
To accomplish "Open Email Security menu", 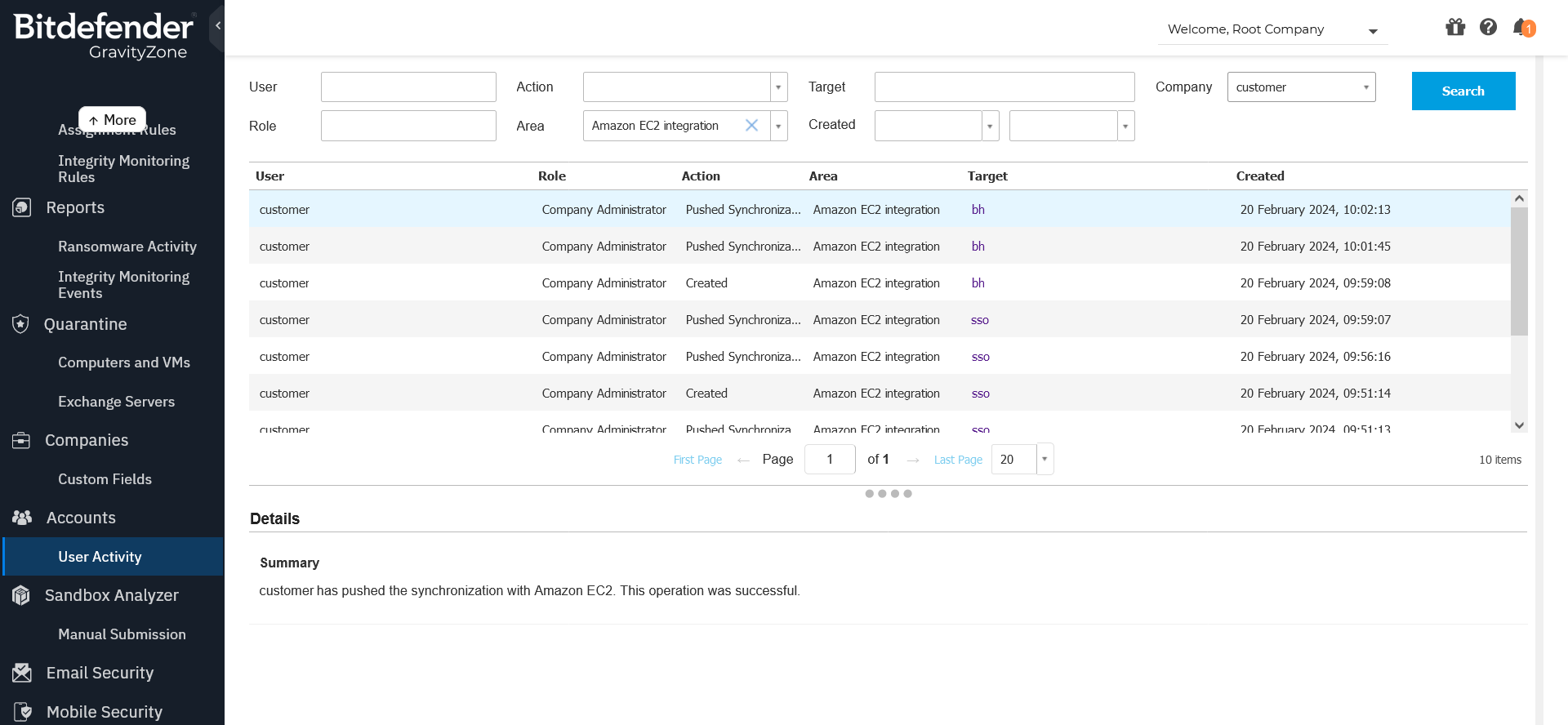I will point(100,673).
